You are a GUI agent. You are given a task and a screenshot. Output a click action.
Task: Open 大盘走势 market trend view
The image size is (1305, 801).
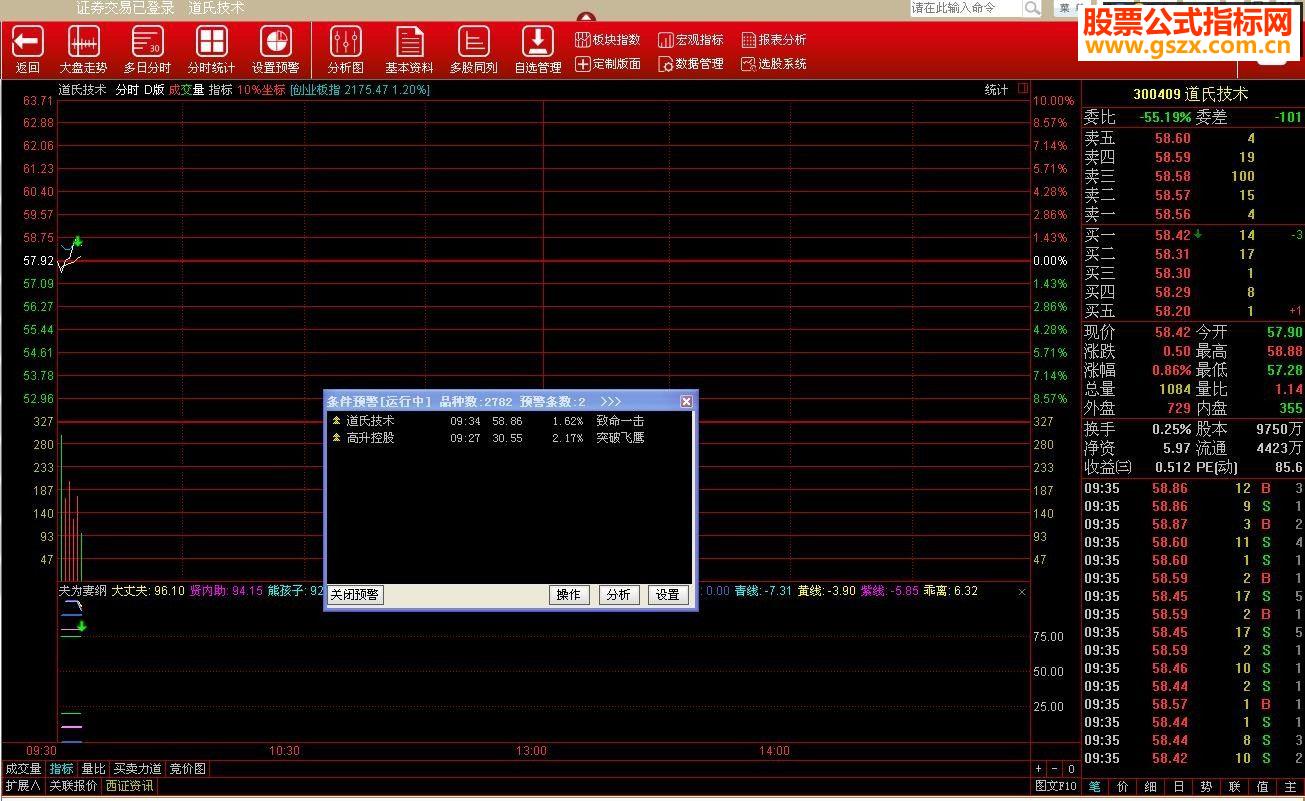pyautogui.click(x=83, y=50)
